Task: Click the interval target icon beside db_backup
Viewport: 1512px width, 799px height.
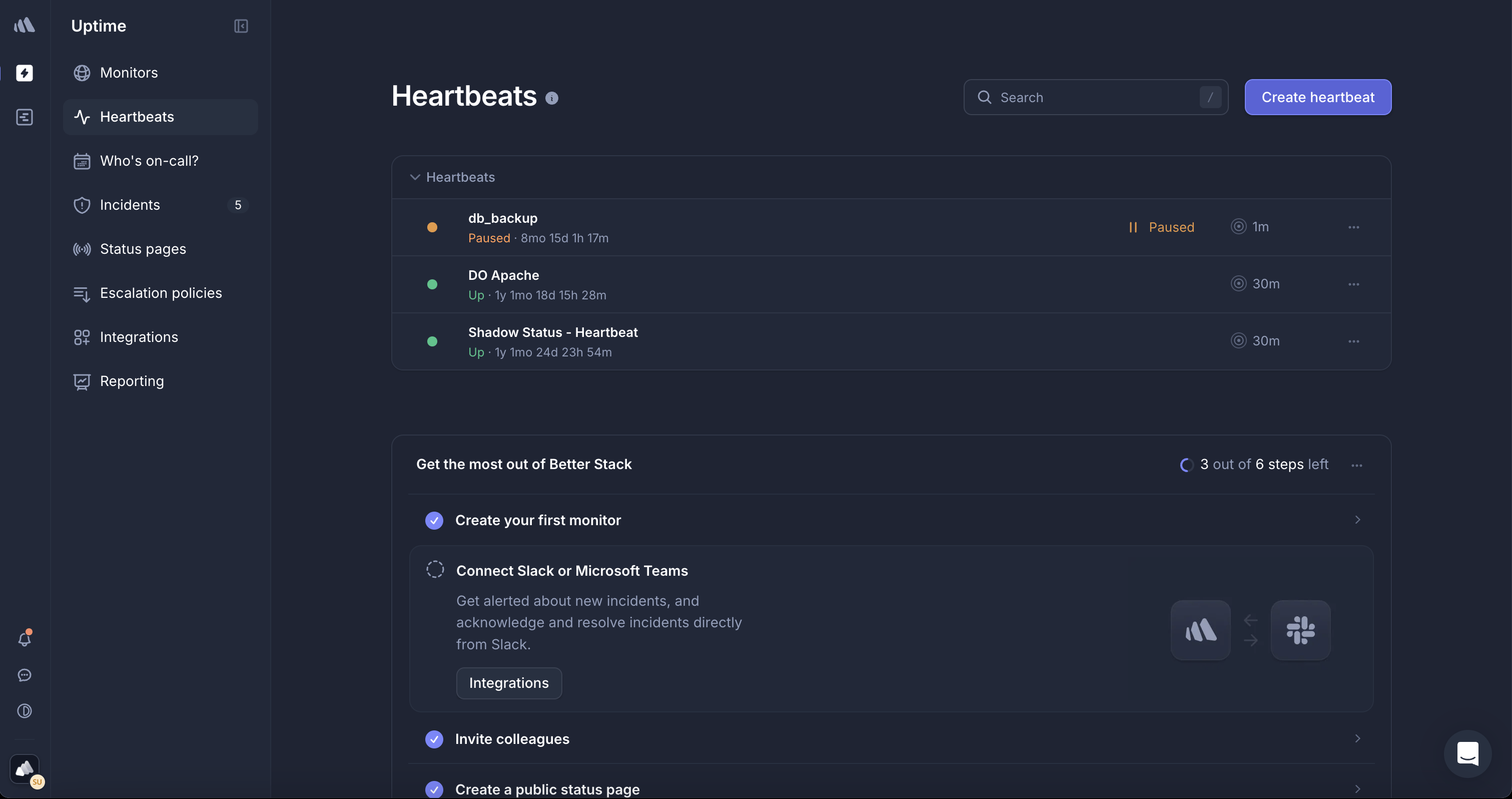Action: pos(1238,226)
